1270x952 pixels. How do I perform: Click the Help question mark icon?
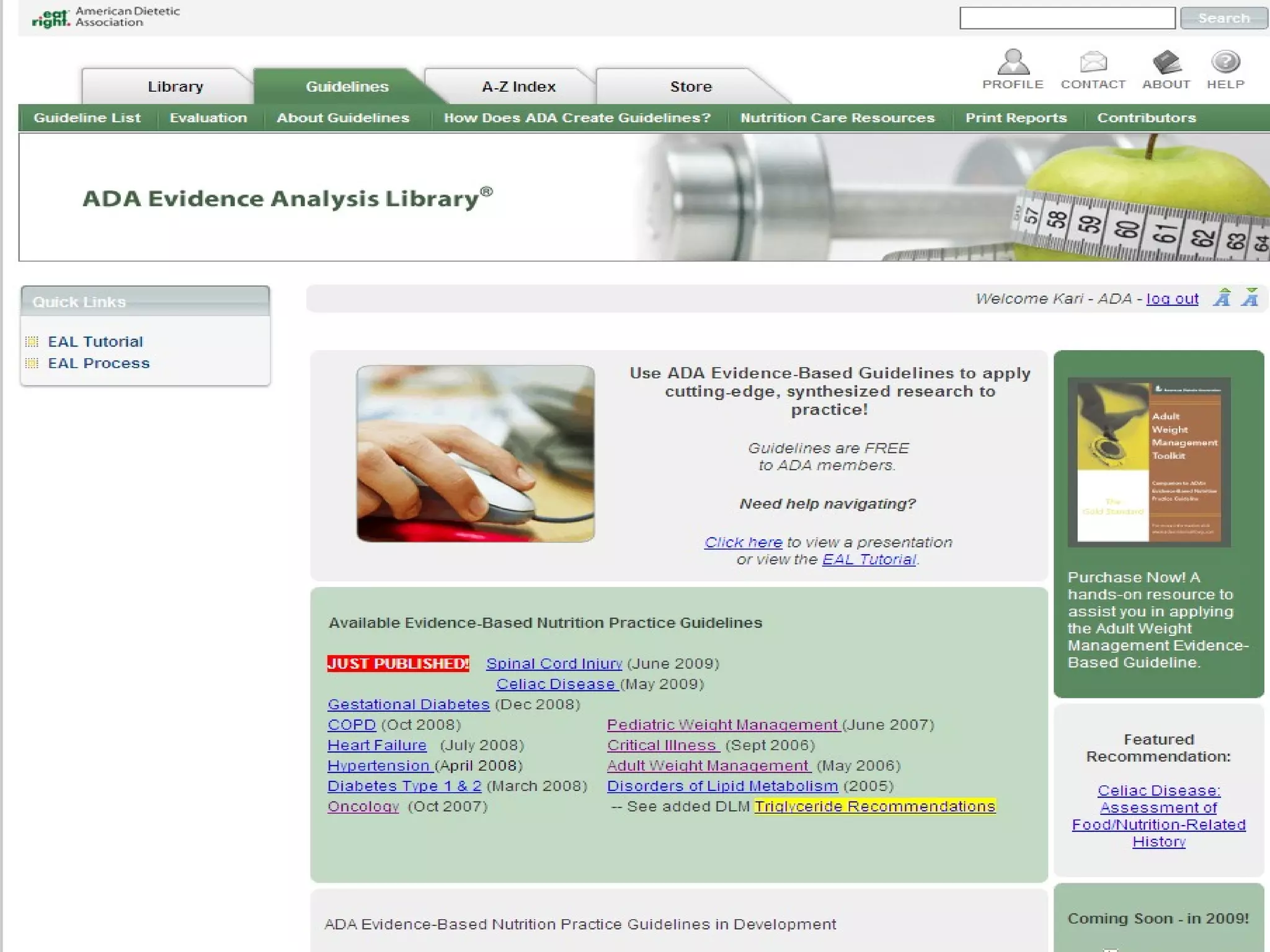1225,62
